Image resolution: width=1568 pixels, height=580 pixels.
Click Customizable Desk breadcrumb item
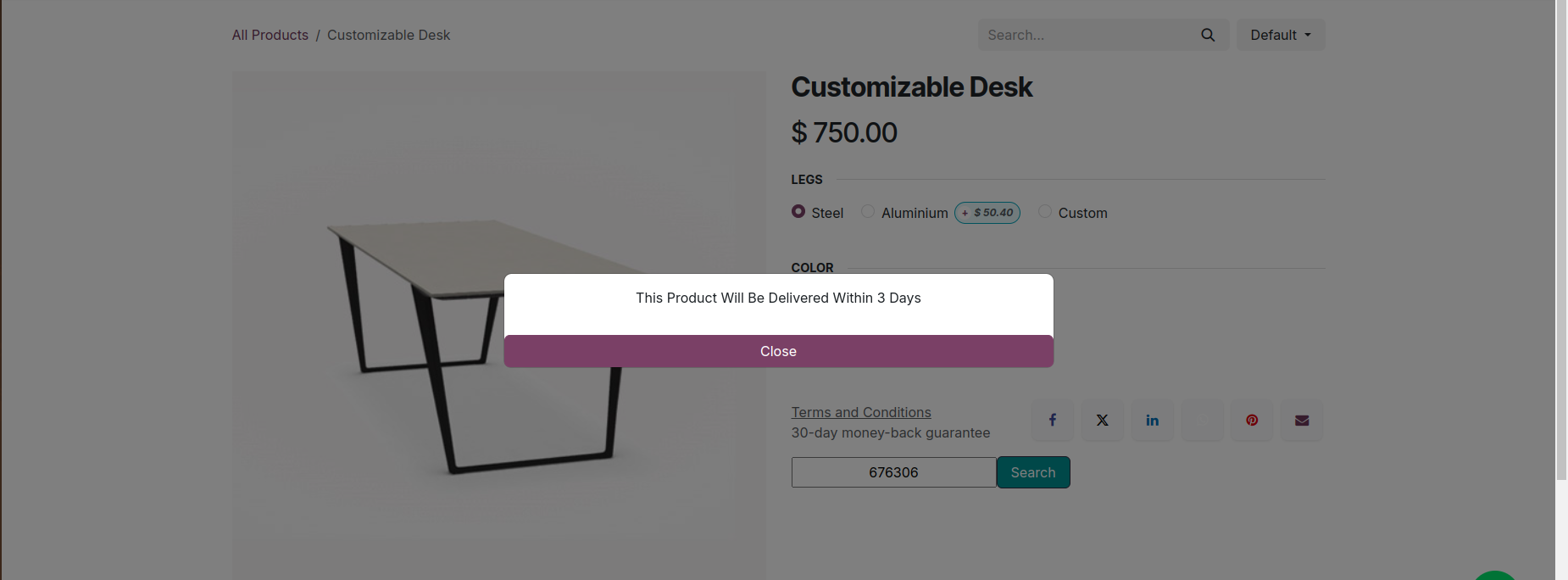[x=388, y=35]
